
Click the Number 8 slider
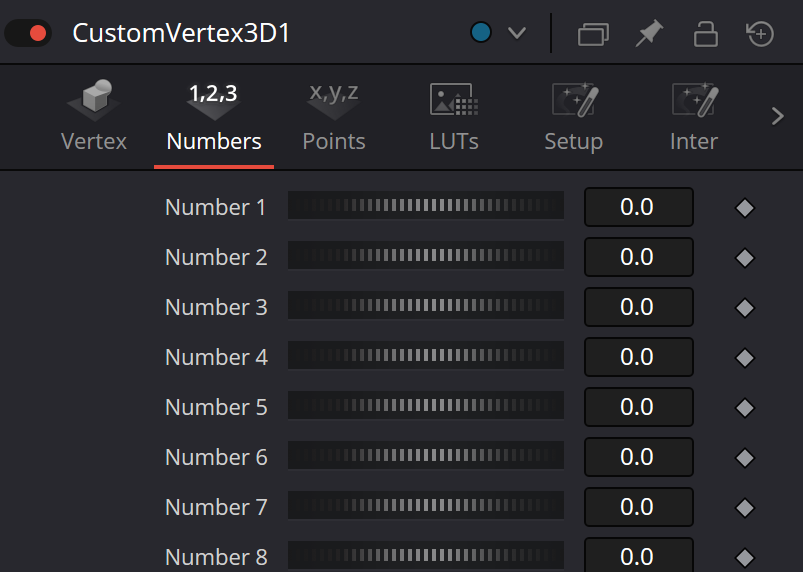tap(426, 555)
